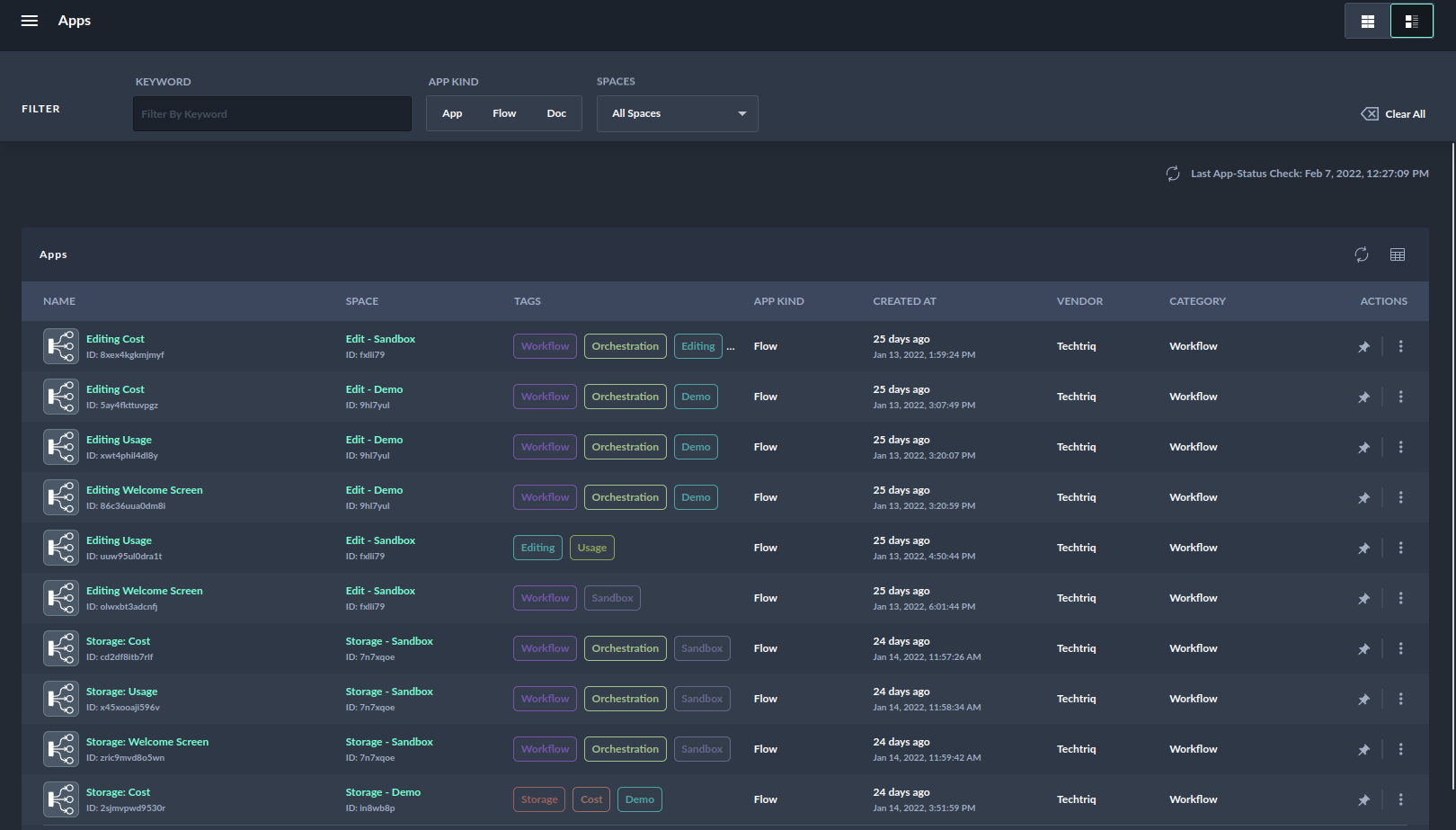Click flow icon of Storage: Cost Demo row
1456x830 pixels.
tap(61, 799)
